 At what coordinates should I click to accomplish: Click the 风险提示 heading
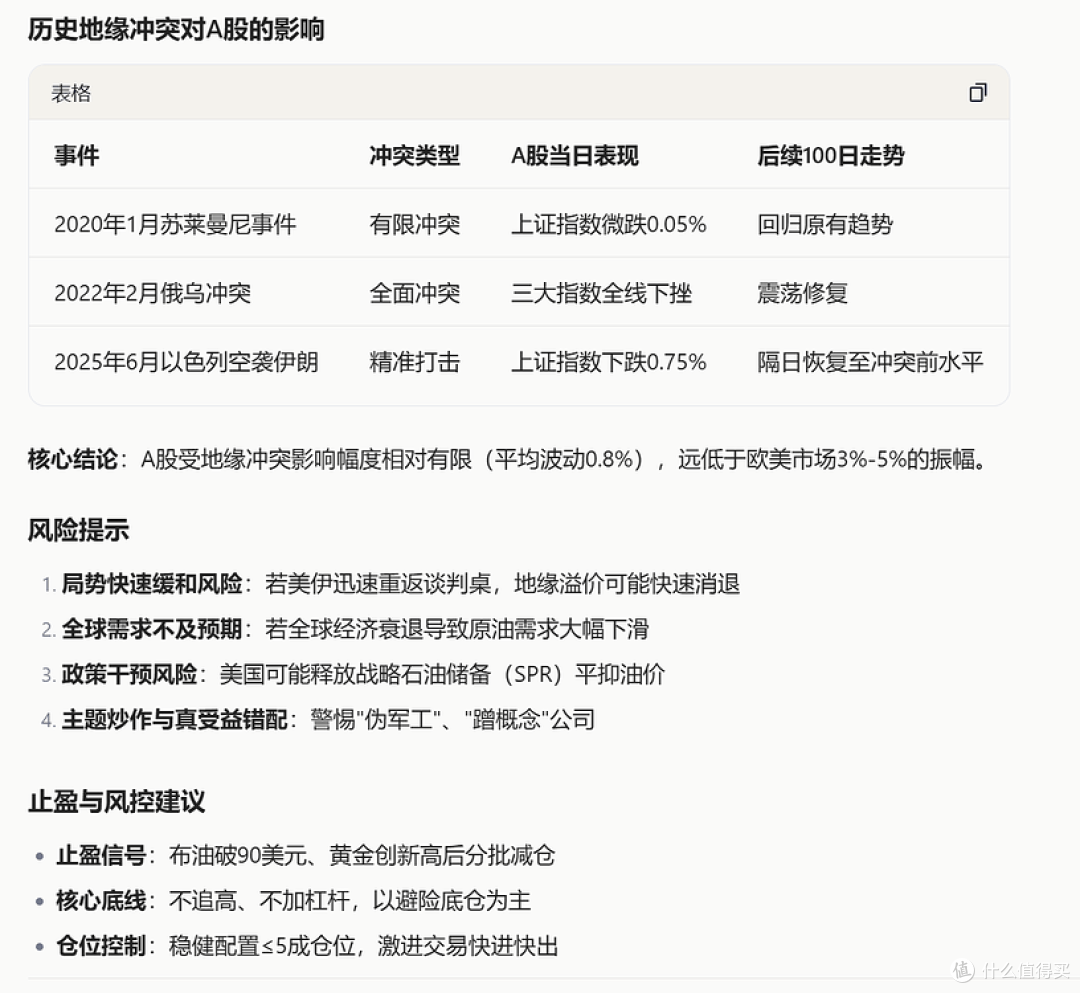point(79,531)
